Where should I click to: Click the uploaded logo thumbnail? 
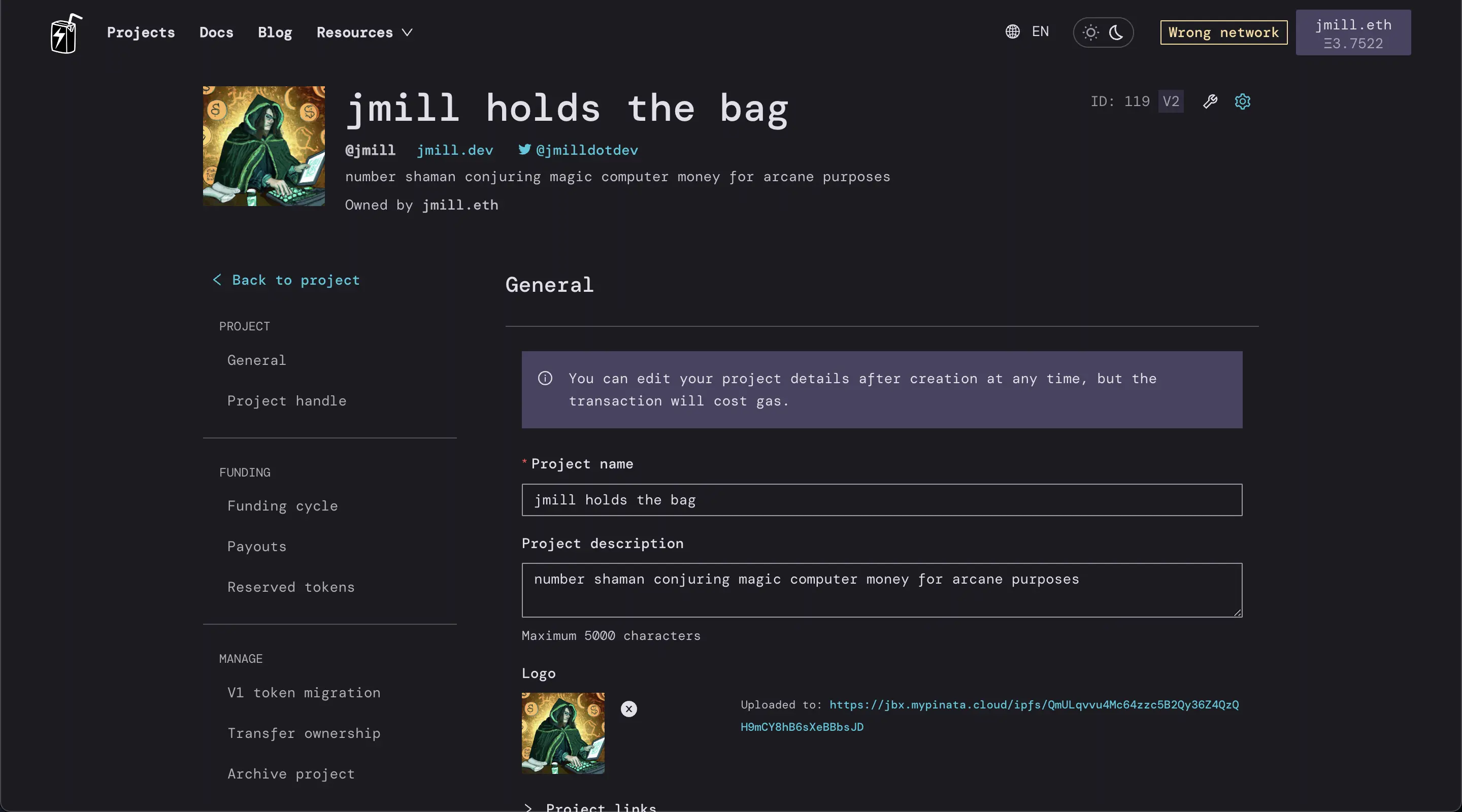point(562,733)
